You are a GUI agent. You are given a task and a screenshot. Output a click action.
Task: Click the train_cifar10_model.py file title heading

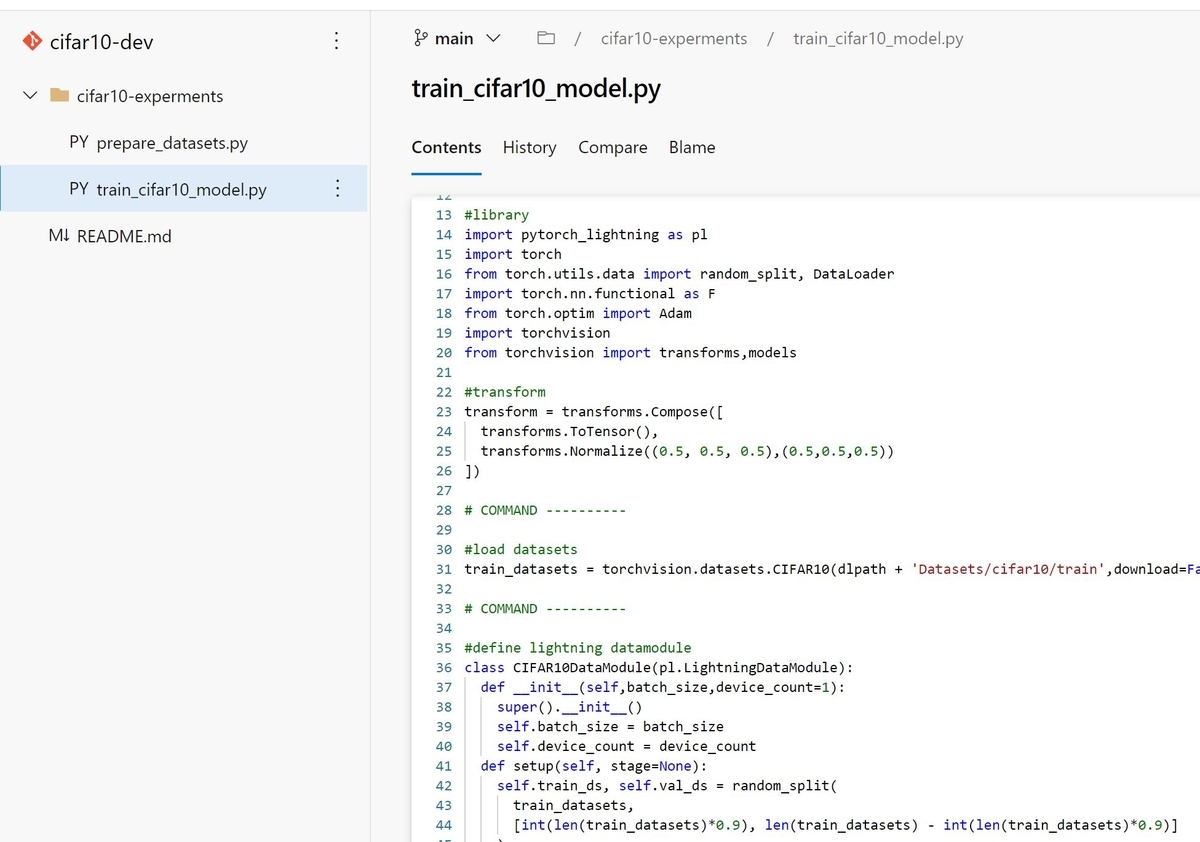point(536,89)
